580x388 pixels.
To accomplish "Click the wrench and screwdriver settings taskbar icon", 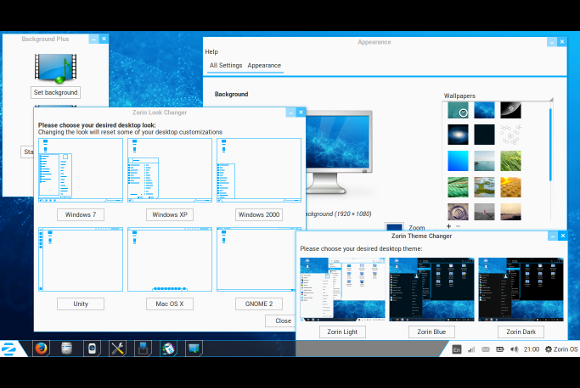I will (x=118, y=348).
